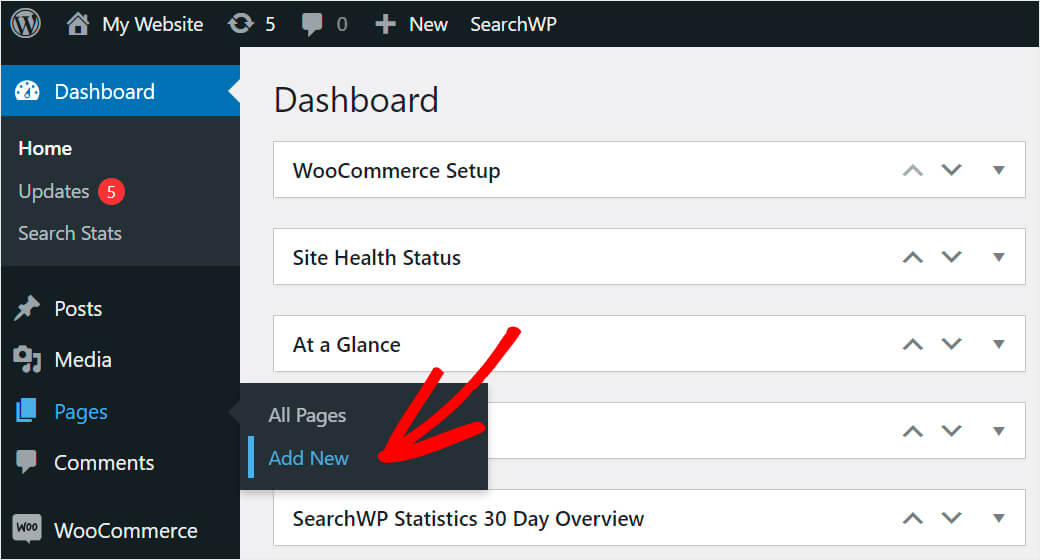Open New content menu in admin bar
Viewport: 1040px width, 560px height.
pos(428,25)
